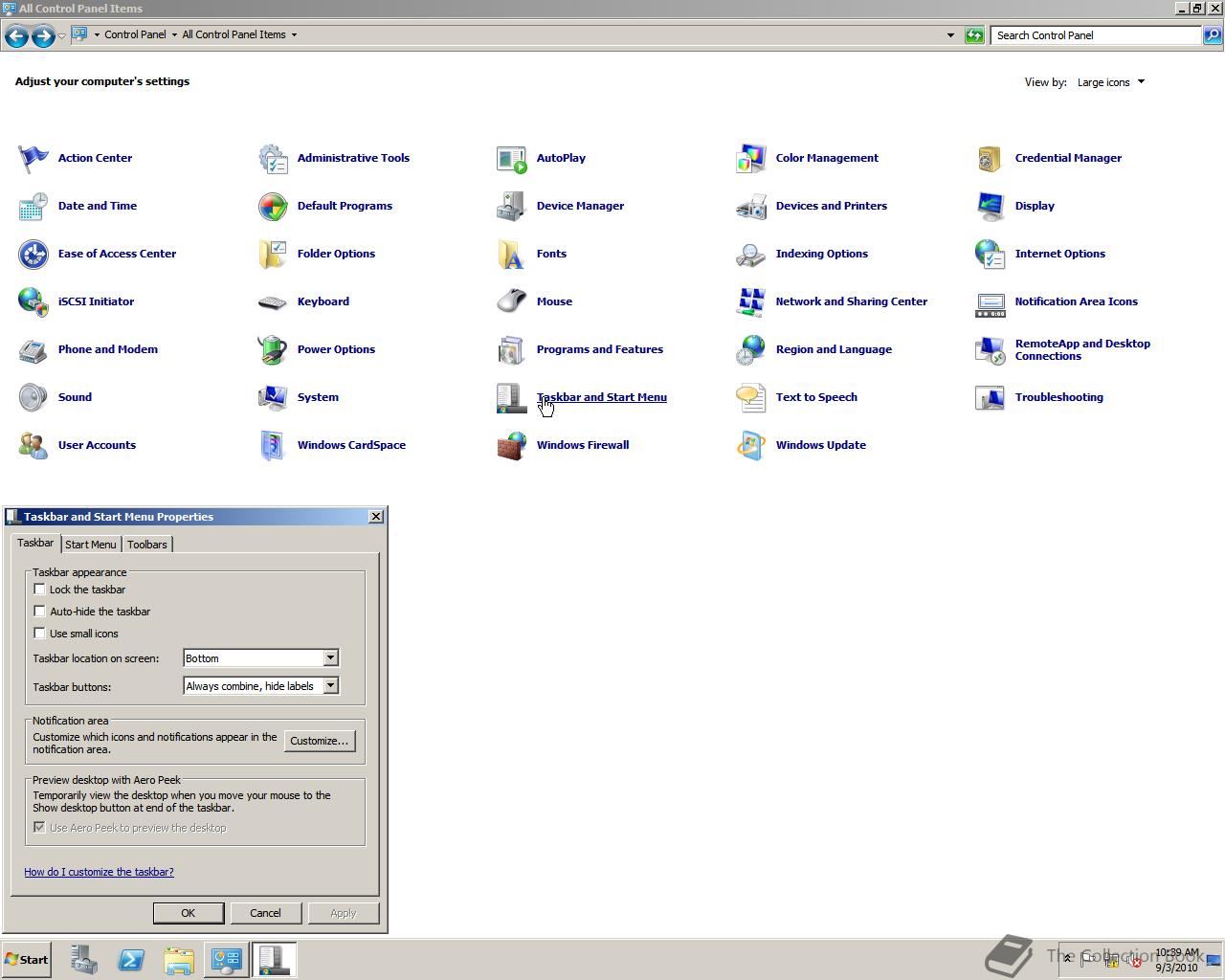
Task: Click Cancel in Taskbar Properties dialog
Action: 265,913
